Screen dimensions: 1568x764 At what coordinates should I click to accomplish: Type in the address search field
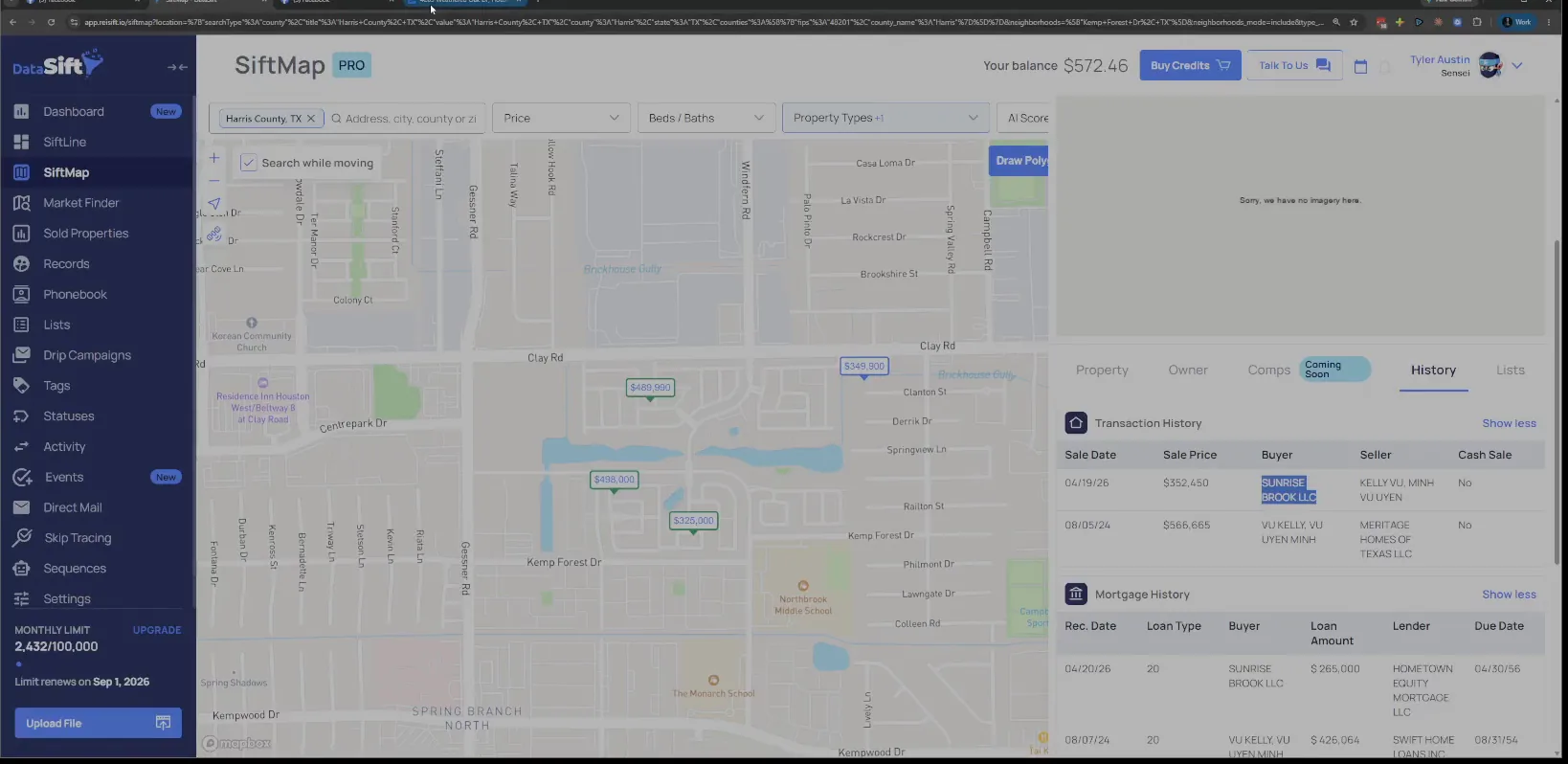click(409, 119)
